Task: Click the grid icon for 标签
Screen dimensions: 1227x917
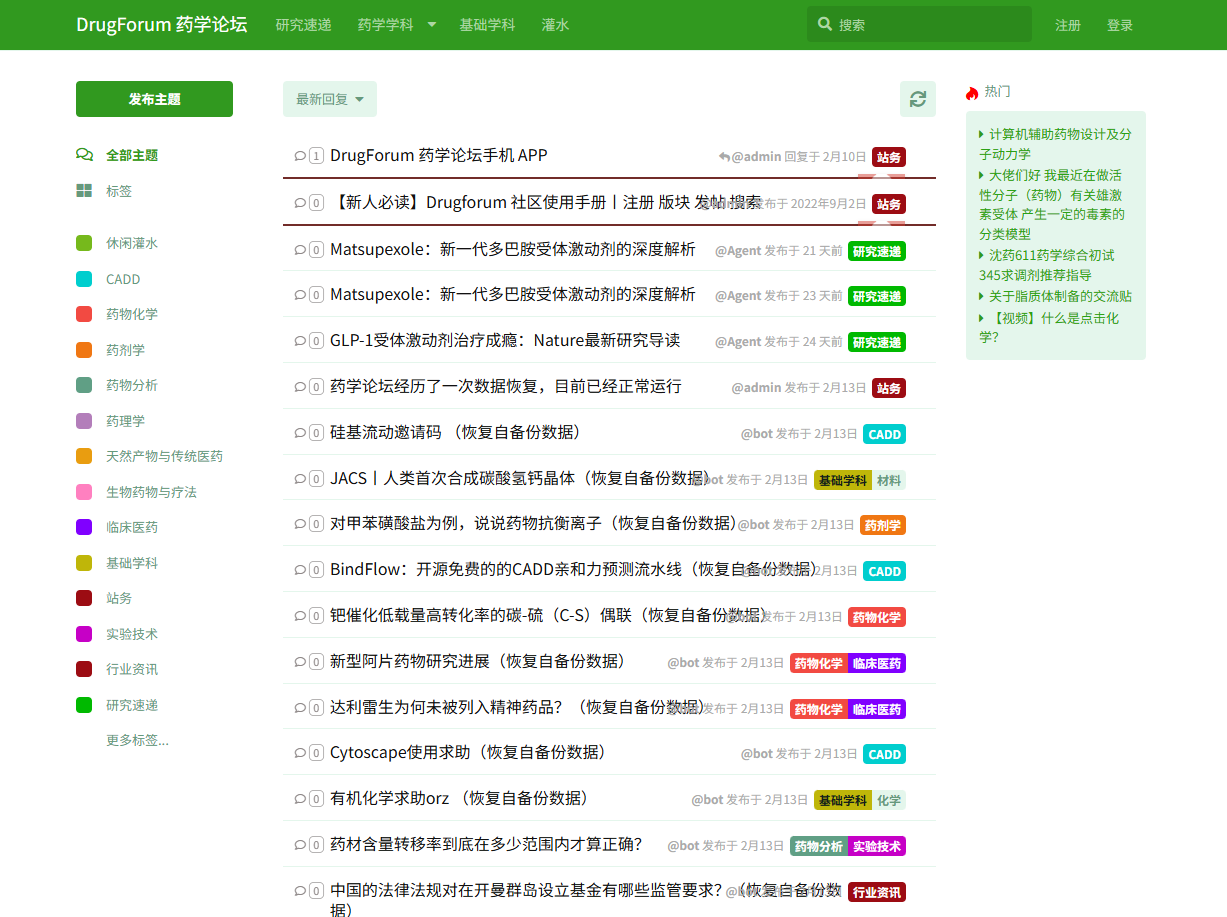Action: click(x=84, y=190)
